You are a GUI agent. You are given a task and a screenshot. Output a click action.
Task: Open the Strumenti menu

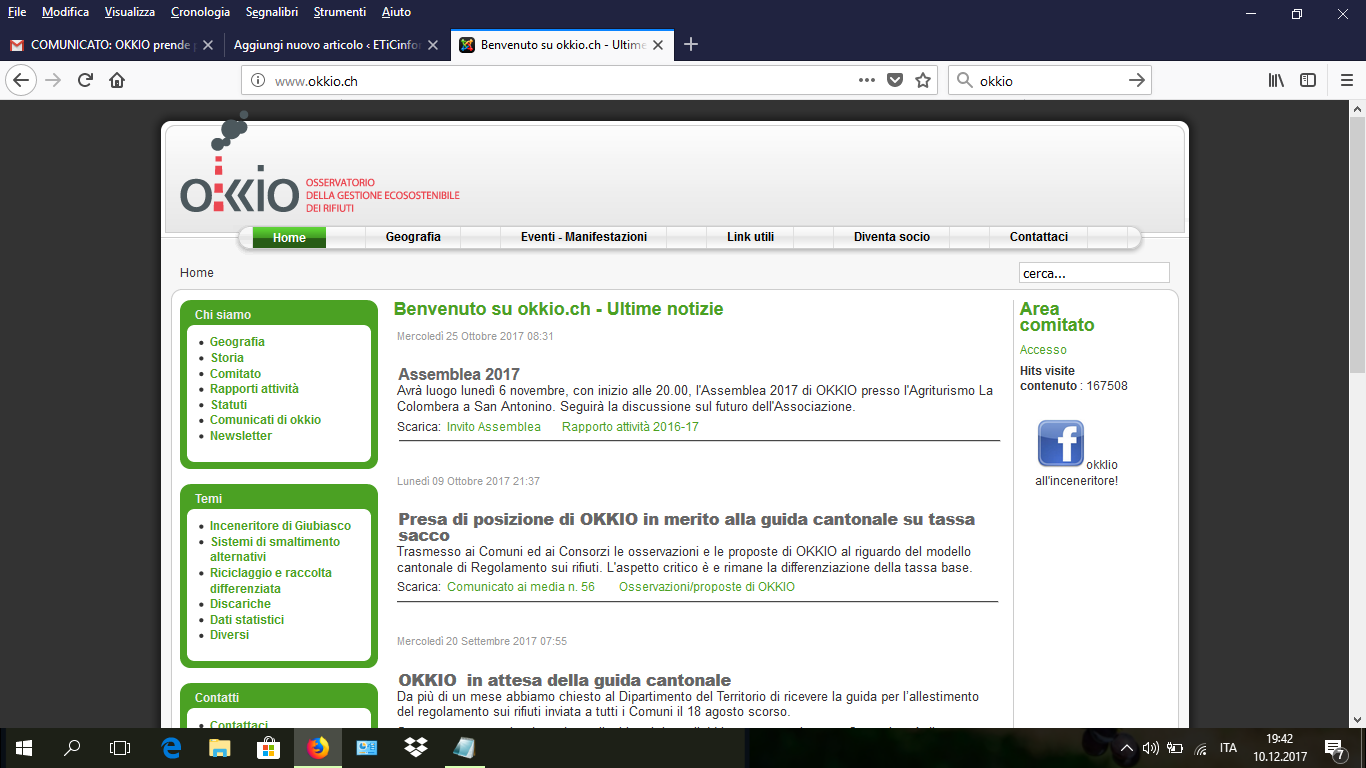340,12
